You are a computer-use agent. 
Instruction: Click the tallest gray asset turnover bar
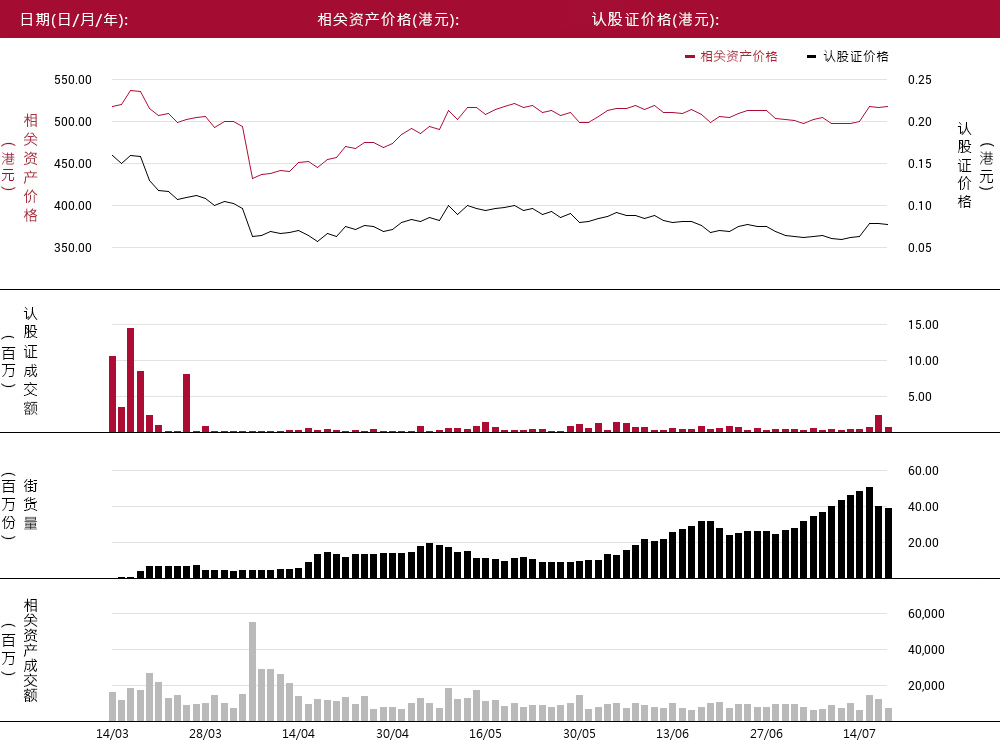253,671
